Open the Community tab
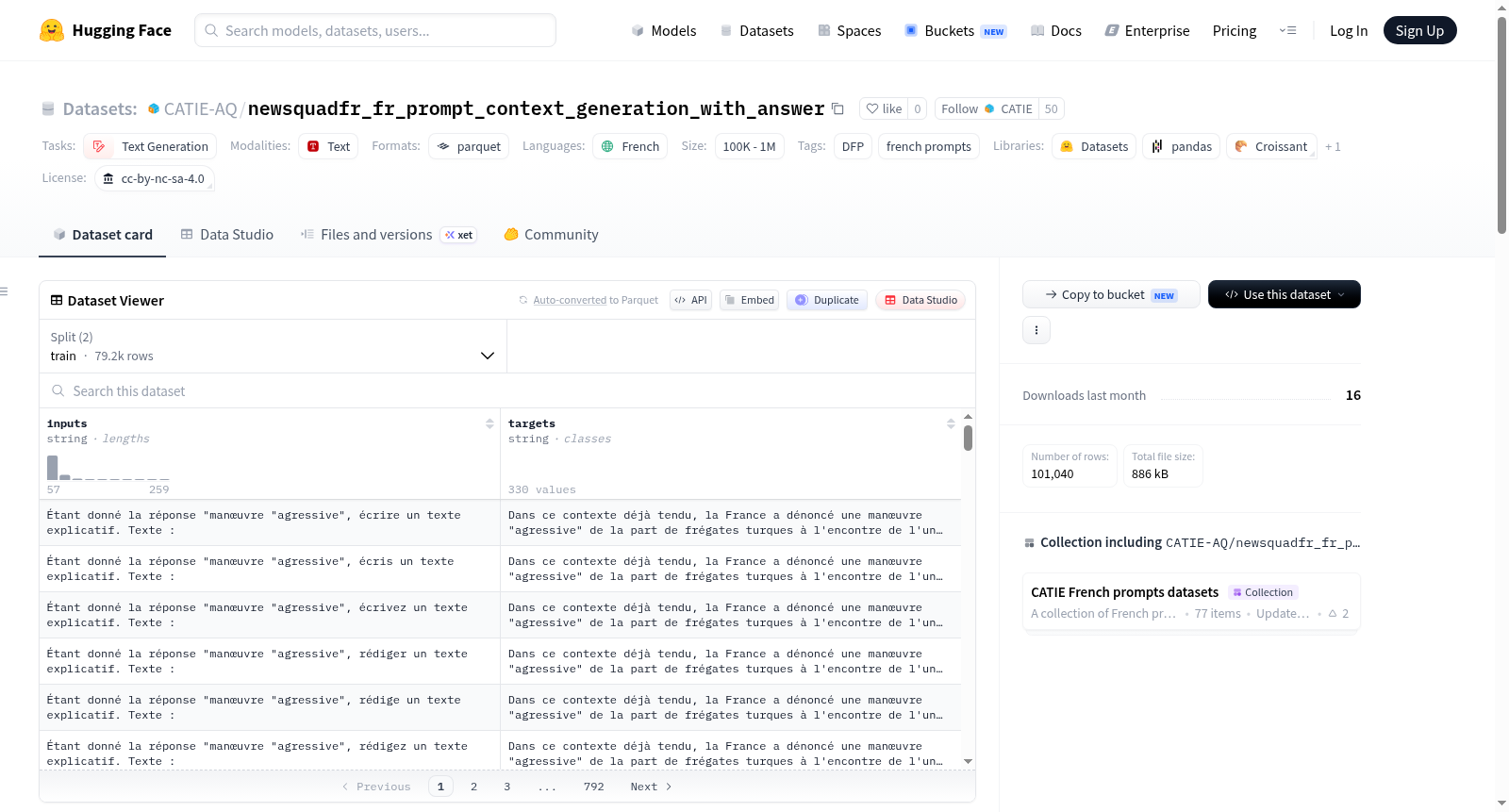The height and width of the screenshot is (812, 1509). [551, 235]
